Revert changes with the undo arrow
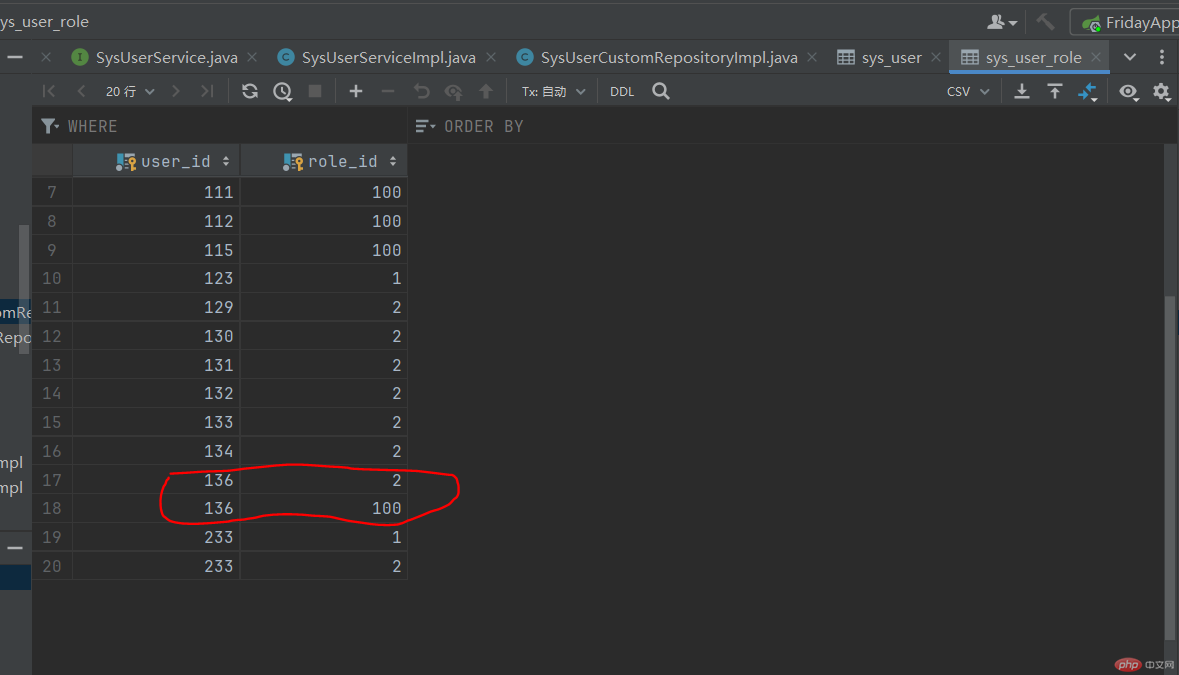Screen dimensions: 1179x675 coord(421,91)
